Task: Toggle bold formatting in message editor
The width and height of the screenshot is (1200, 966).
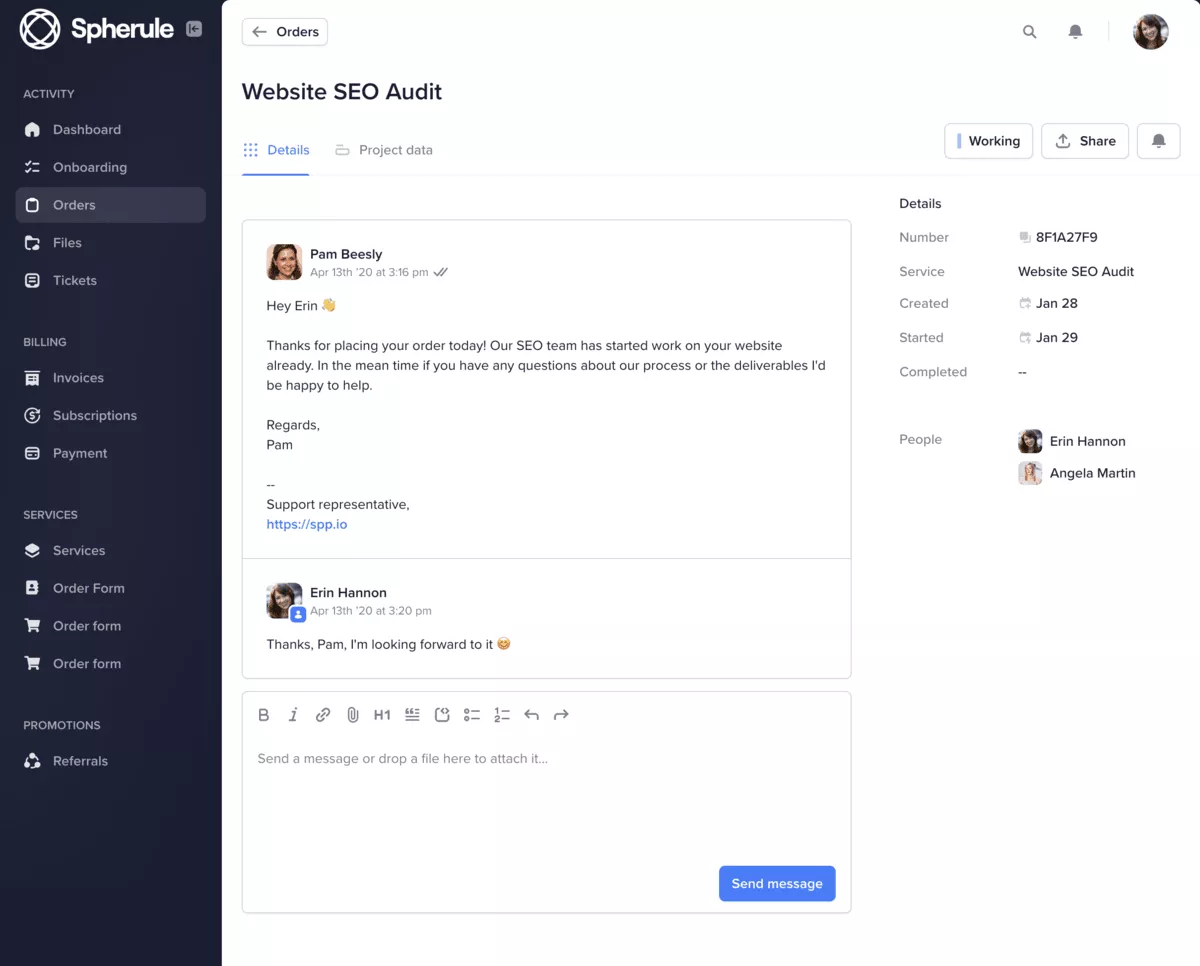Action: point(264,715)
